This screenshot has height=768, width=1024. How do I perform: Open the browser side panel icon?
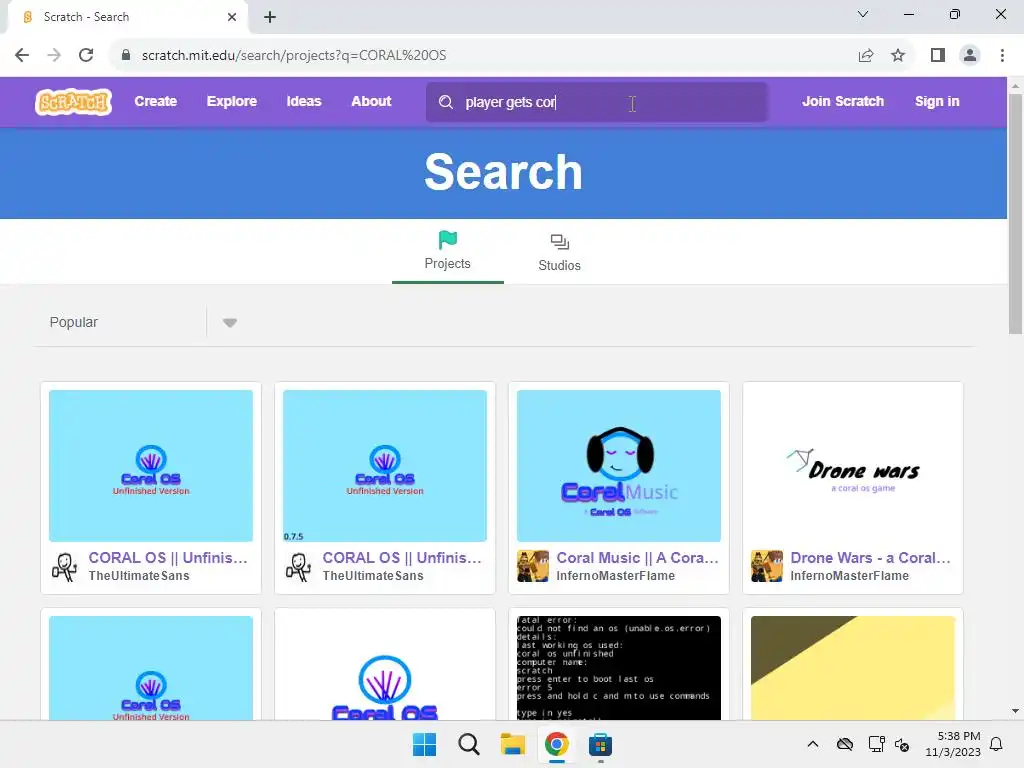point(938,55)
